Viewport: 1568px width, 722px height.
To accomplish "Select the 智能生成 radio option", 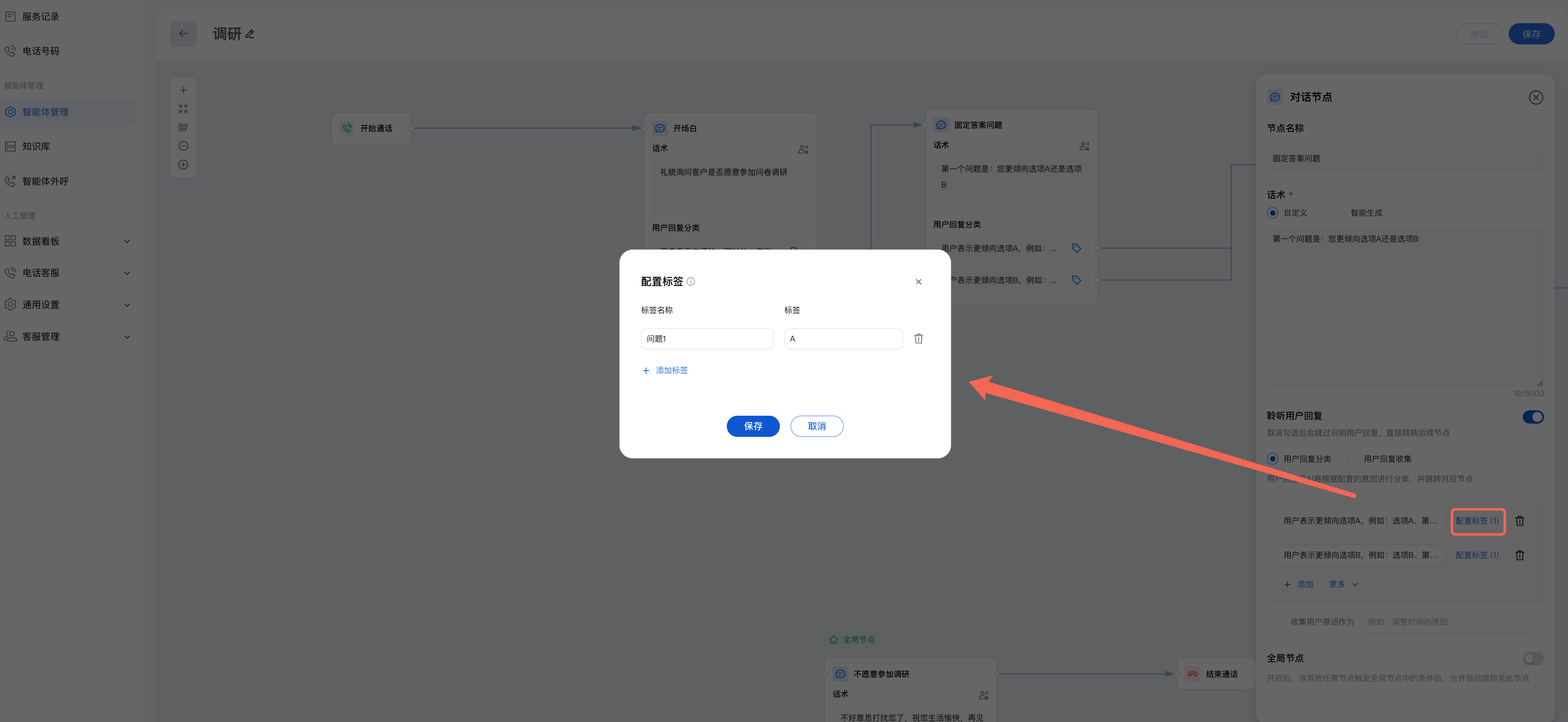I will (x=1340, y=213).
